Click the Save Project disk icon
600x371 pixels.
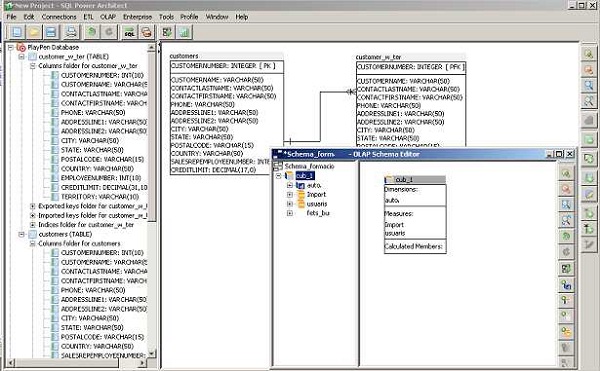pos(51,32)
